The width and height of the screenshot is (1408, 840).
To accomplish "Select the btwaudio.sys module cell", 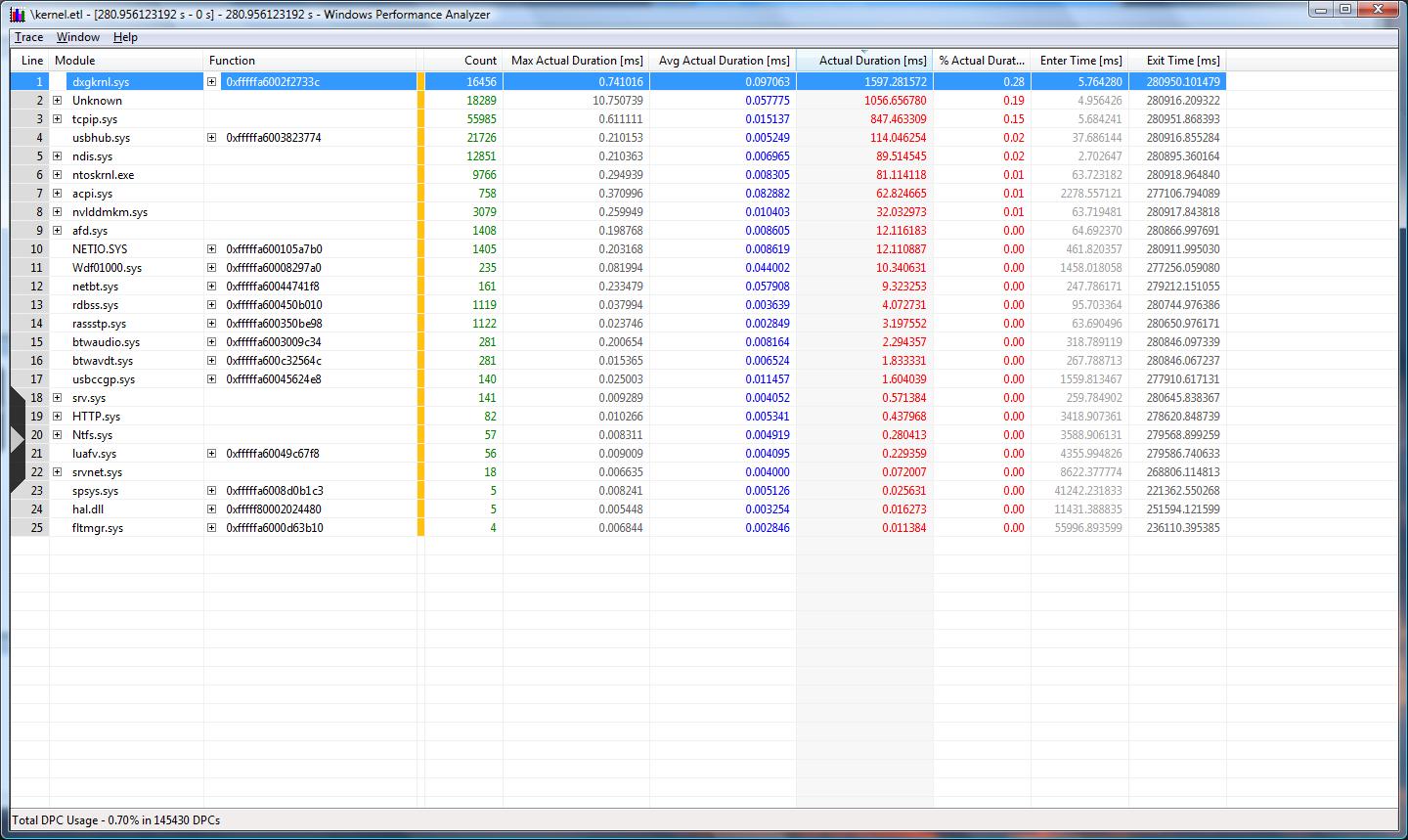I will click(x=106, y=342).
